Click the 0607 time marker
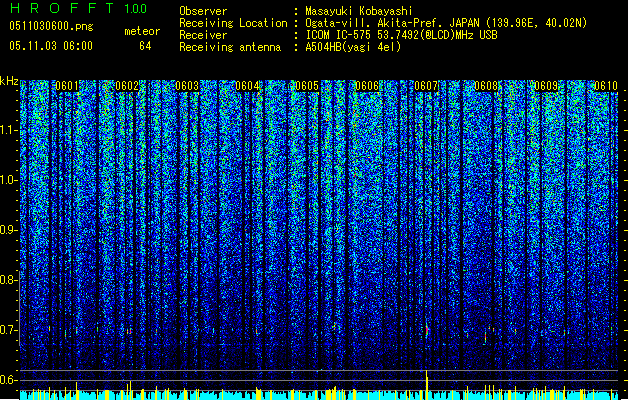This screenshot has height=400, width=629. 426,86
